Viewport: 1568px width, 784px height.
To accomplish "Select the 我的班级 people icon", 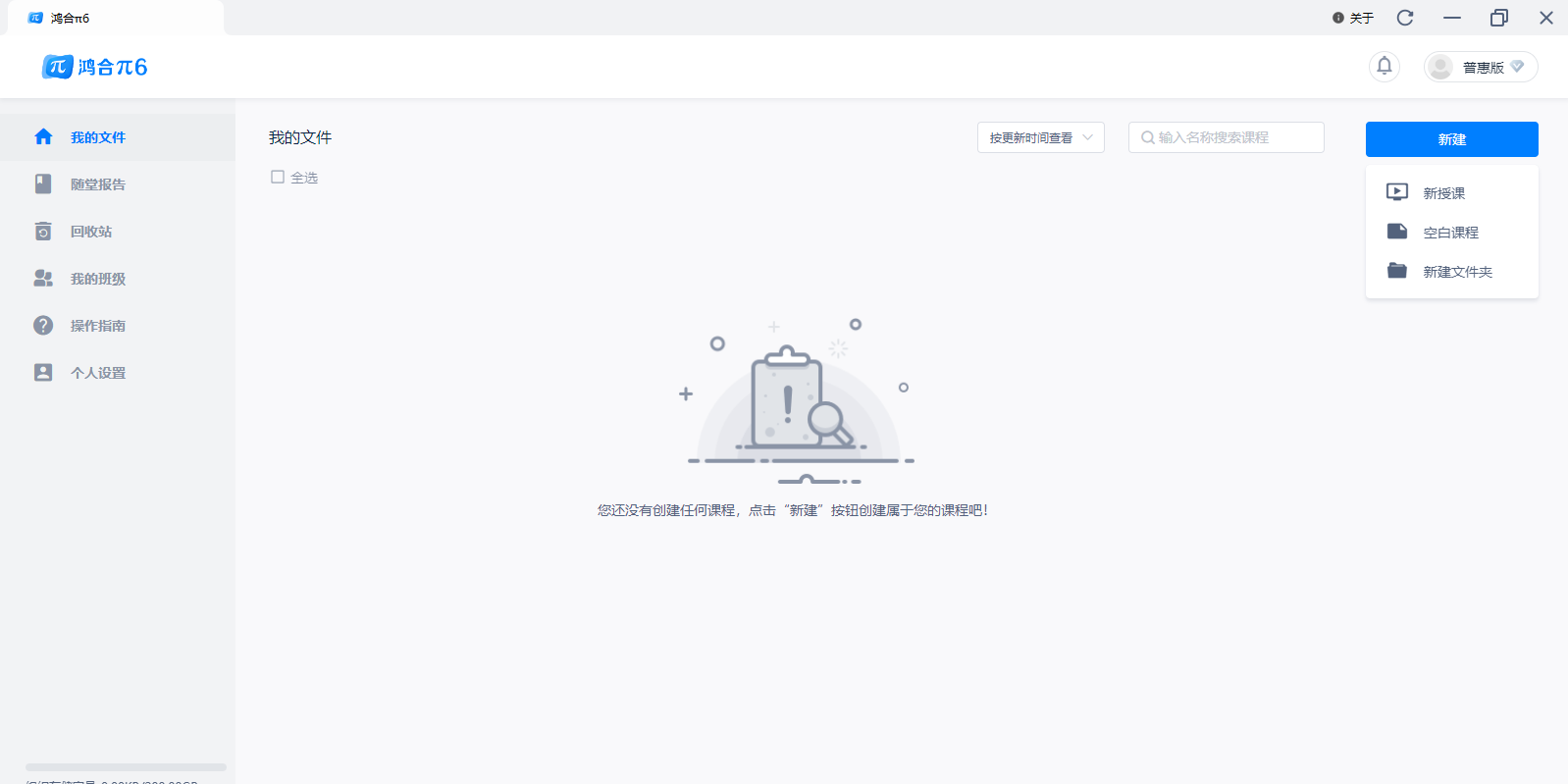I will tap(43, 279).
